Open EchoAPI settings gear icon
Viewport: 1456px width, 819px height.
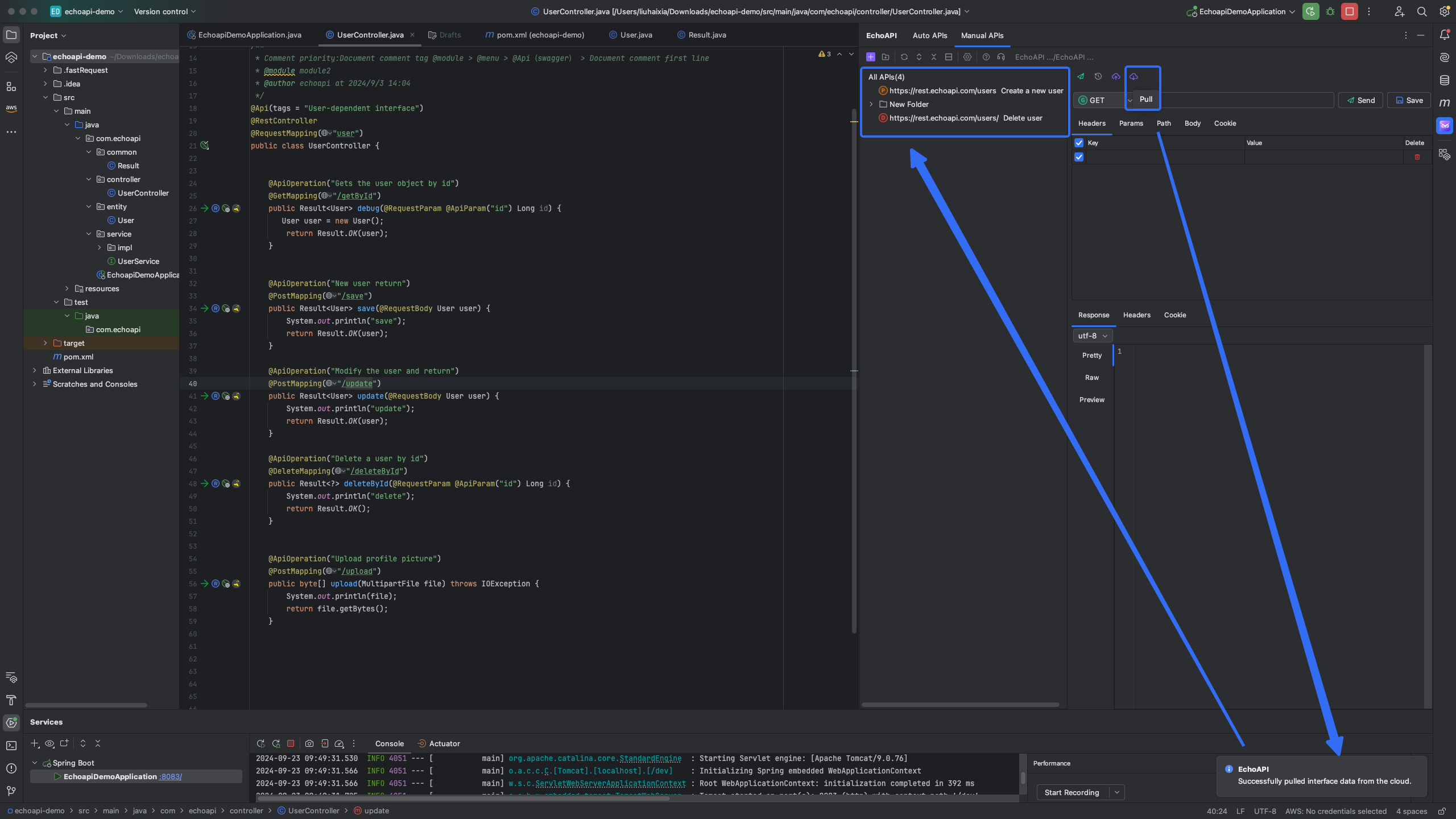[x=967, y=57]
